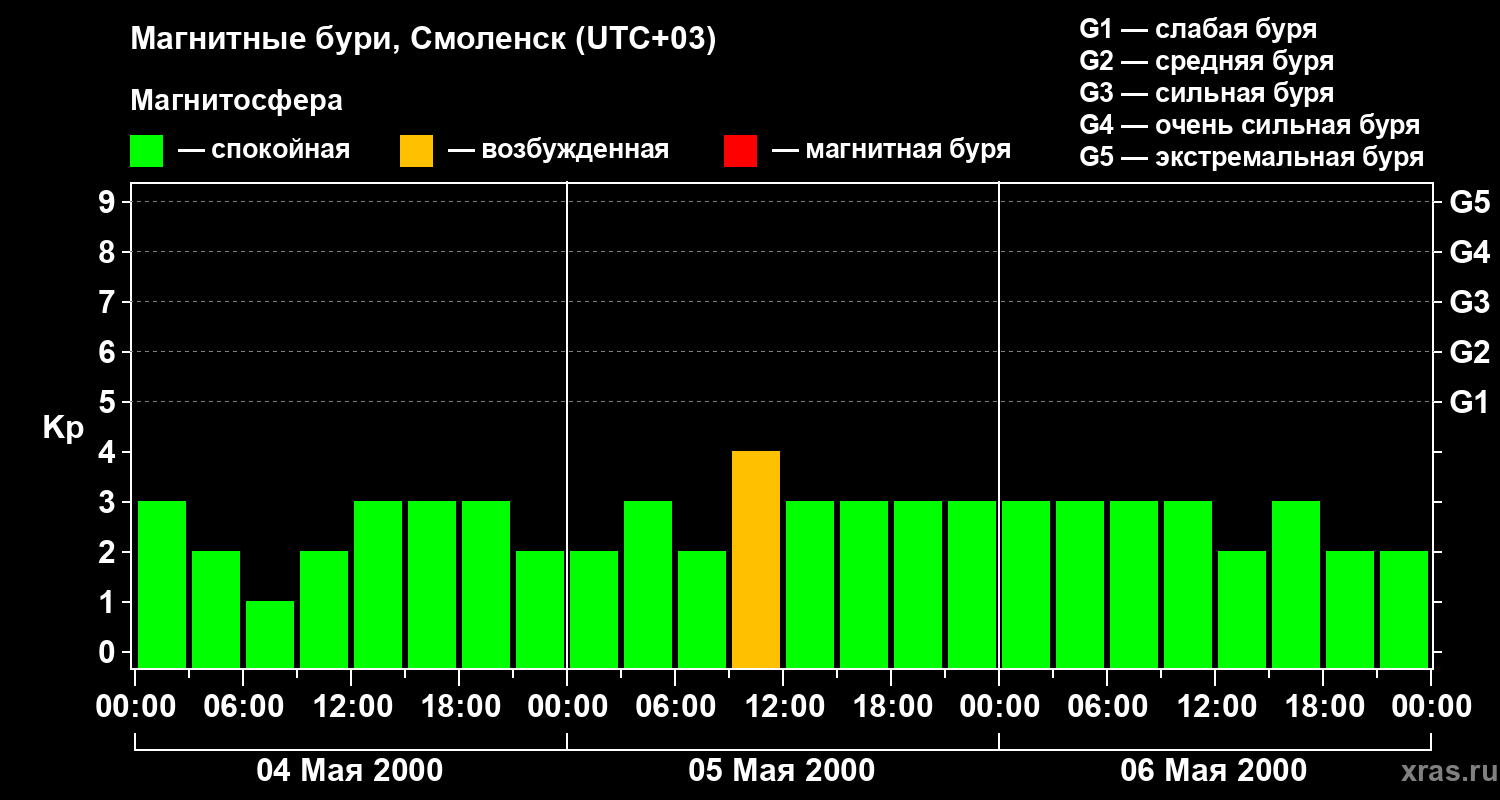Viewport: 1500px width, 800px height.
Task: Click the 00:00–03:00 bar on 06 Мая
Action: tap(1026, 585)
